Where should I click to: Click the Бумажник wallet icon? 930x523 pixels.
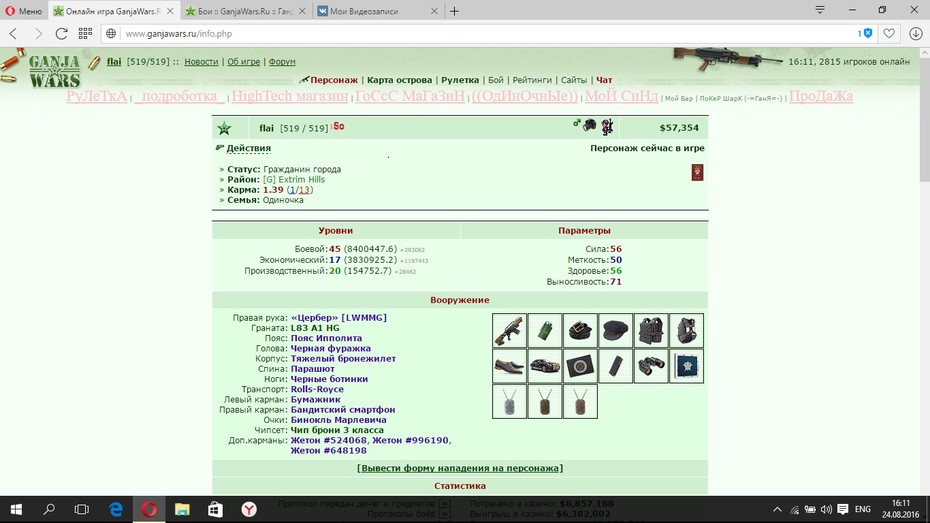[580, 366]
